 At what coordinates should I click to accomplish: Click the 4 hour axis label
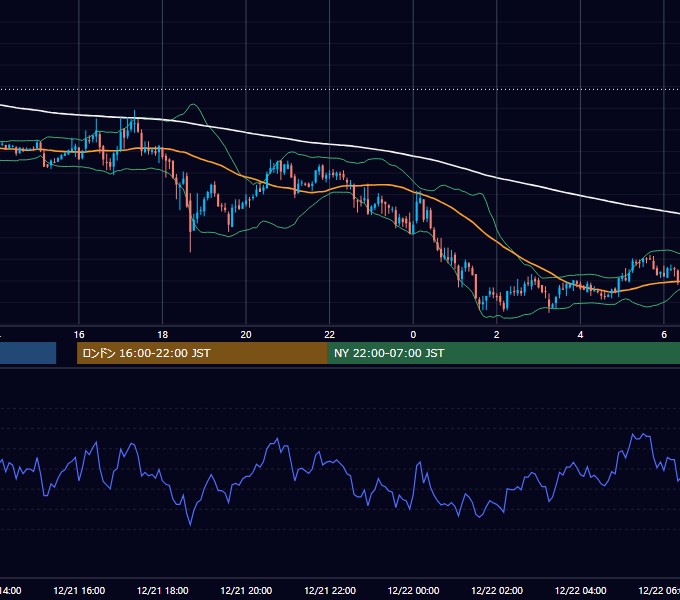click(580, 335)
